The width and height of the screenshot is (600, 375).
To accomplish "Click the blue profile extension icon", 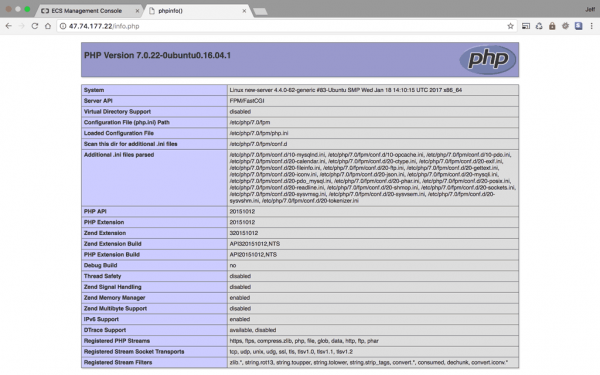I will point(579,26).
